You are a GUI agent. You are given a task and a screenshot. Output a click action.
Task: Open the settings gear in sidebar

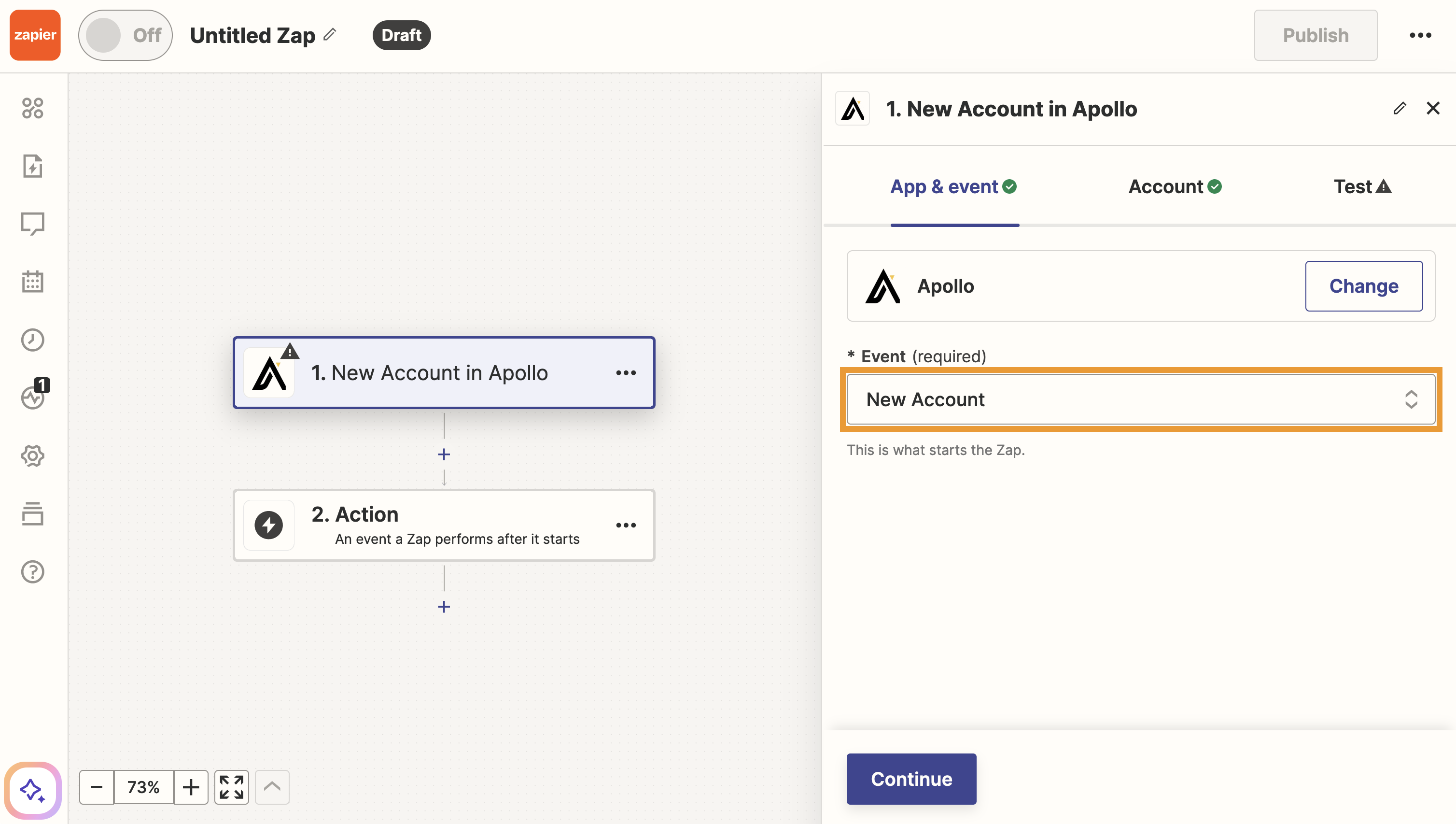(x=32, y=455)
